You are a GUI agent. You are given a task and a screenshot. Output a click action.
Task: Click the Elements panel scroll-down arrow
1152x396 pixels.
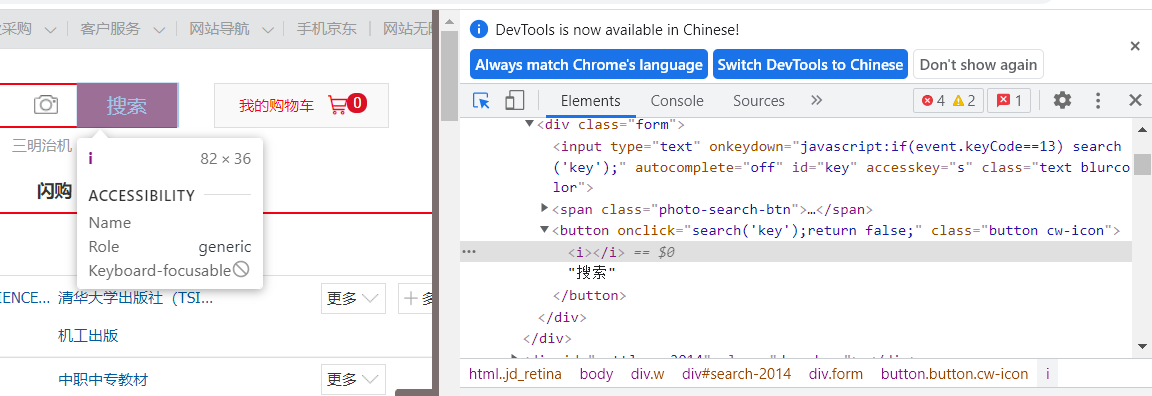coord(1142,346)
